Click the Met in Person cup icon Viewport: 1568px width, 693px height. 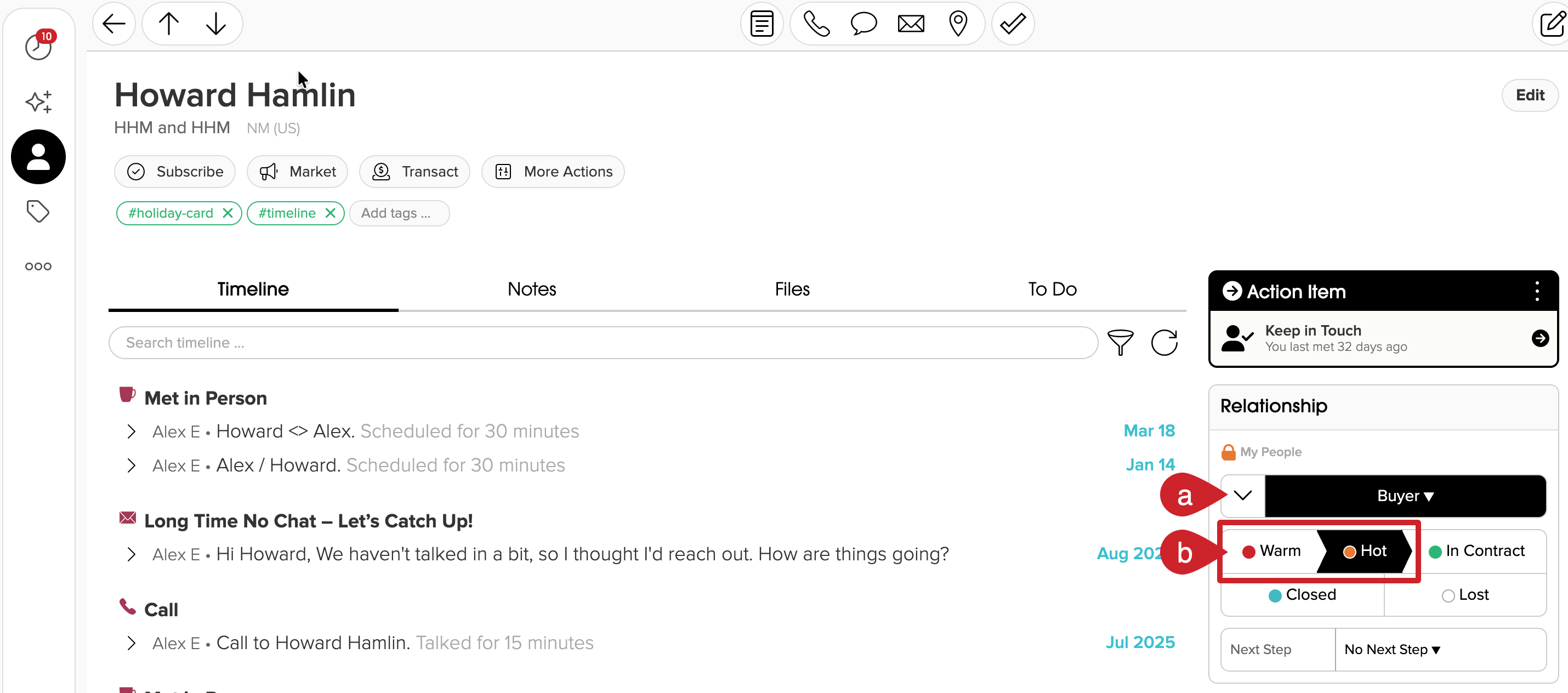(x=127, y=395)
